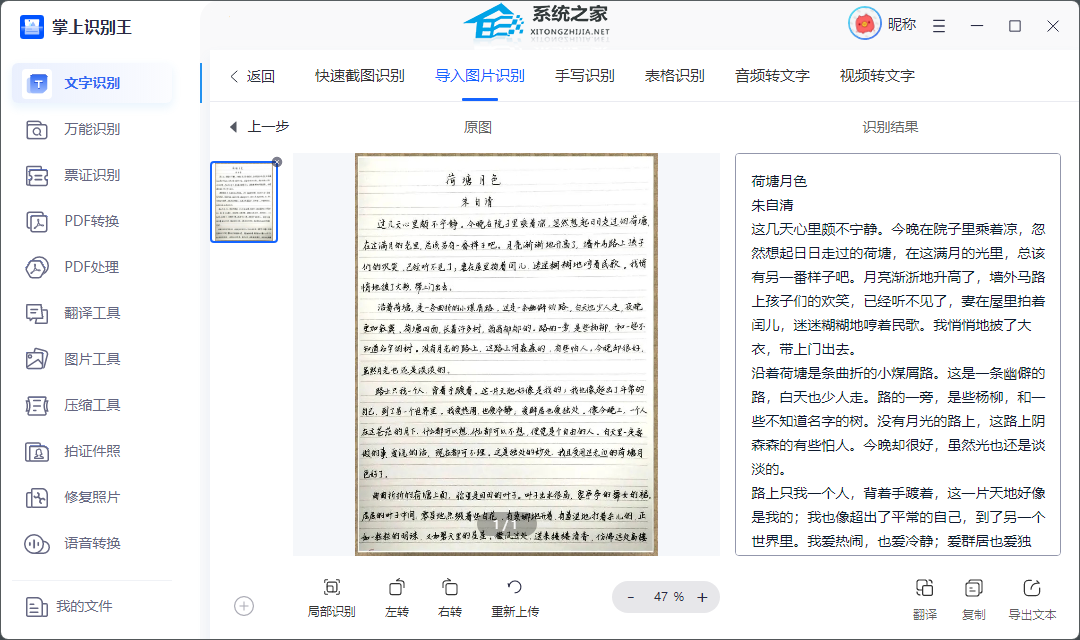Increase zoom with the plus button
Screen dimensions: 1080x640
[702, 597]
